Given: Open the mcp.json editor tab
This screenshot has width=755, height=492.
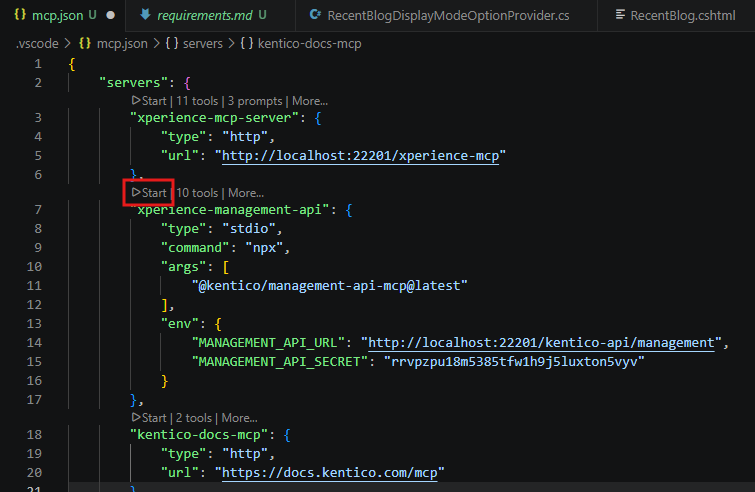Looking at the screenshot, I should [x=63, y=15].
